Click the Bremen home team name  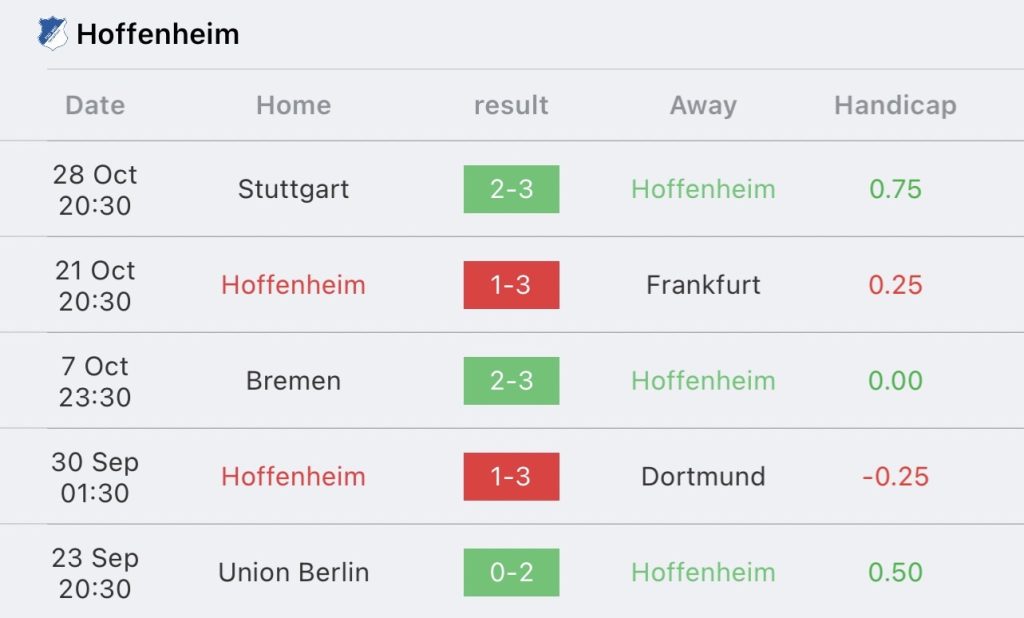coord(293,381)
